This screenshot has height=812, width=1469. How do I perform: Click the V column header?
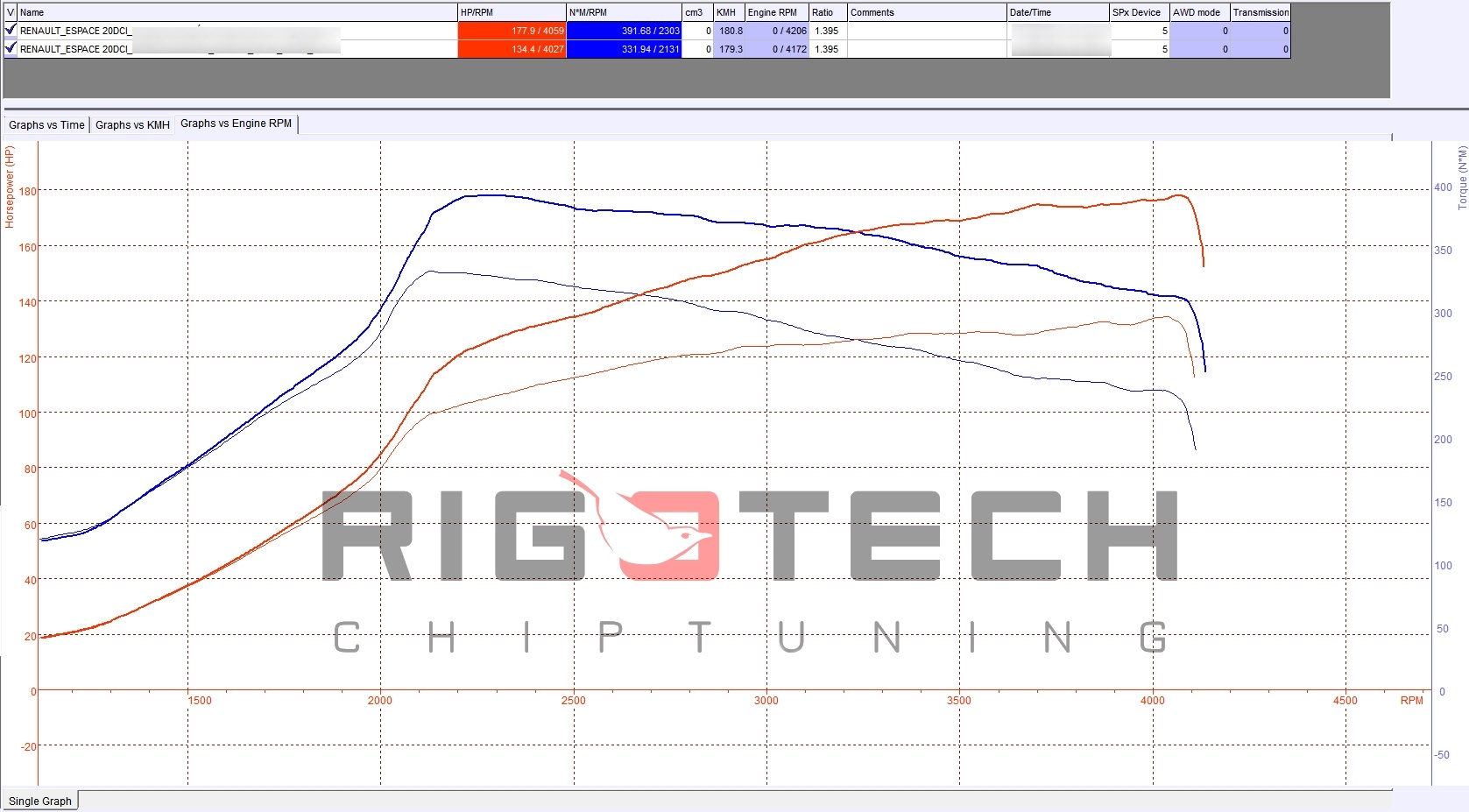[11, 12]
